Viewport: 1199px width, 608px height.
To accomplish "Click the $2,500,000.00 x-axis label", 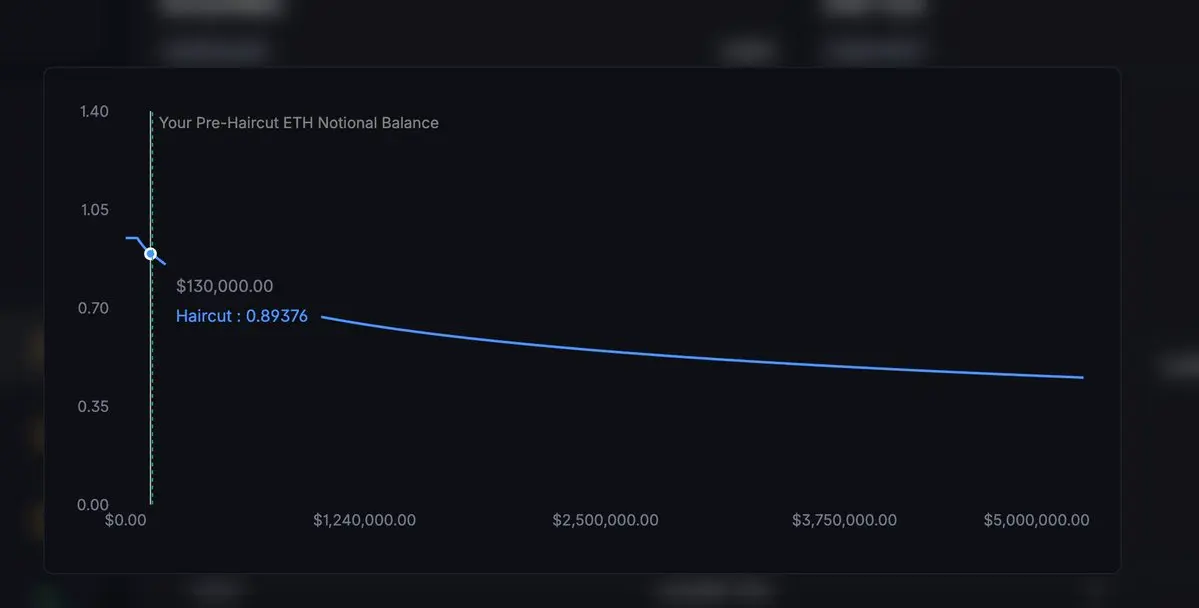I will click(x=606, y=520).
